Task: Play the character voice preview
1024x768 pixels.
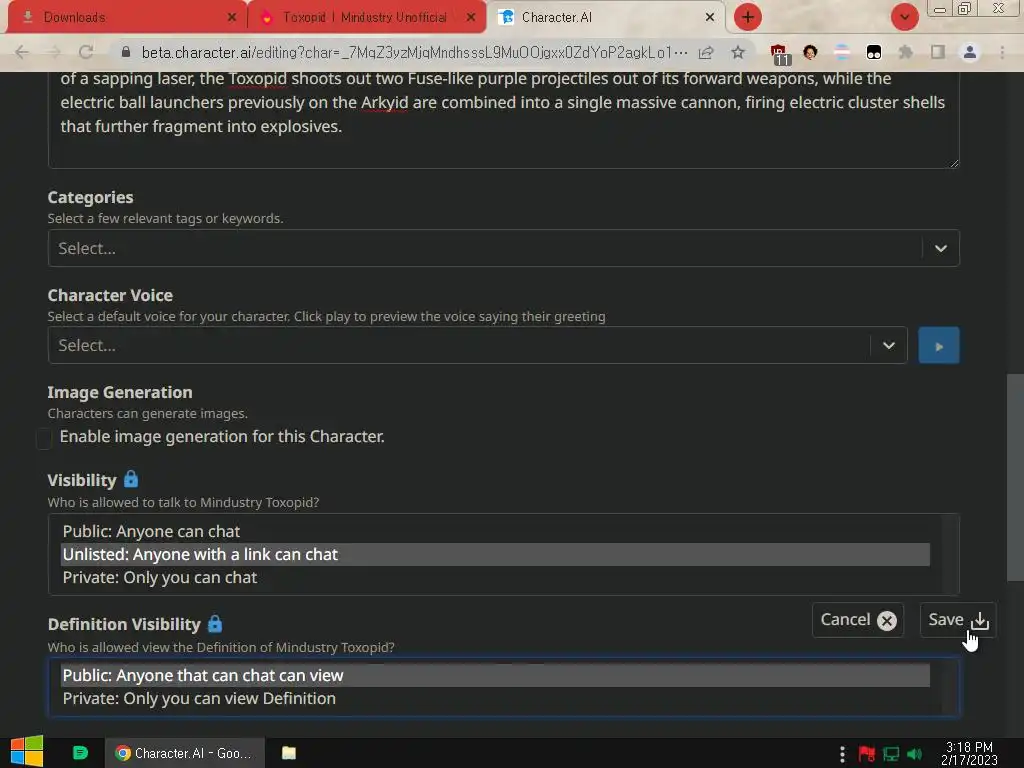Action: (x=938, y=345)
